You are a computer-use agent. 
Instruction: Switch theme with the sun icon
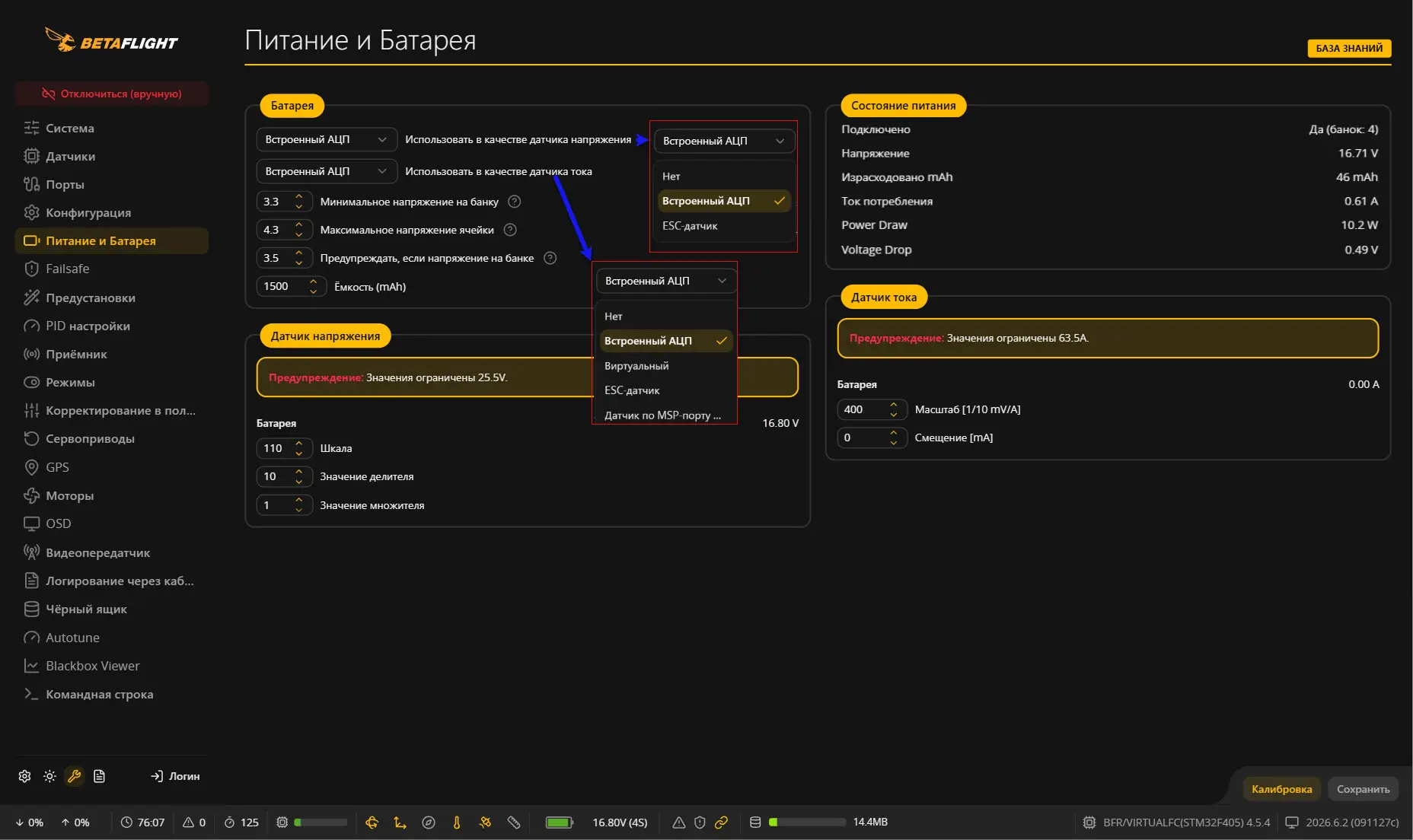(49, 776)
